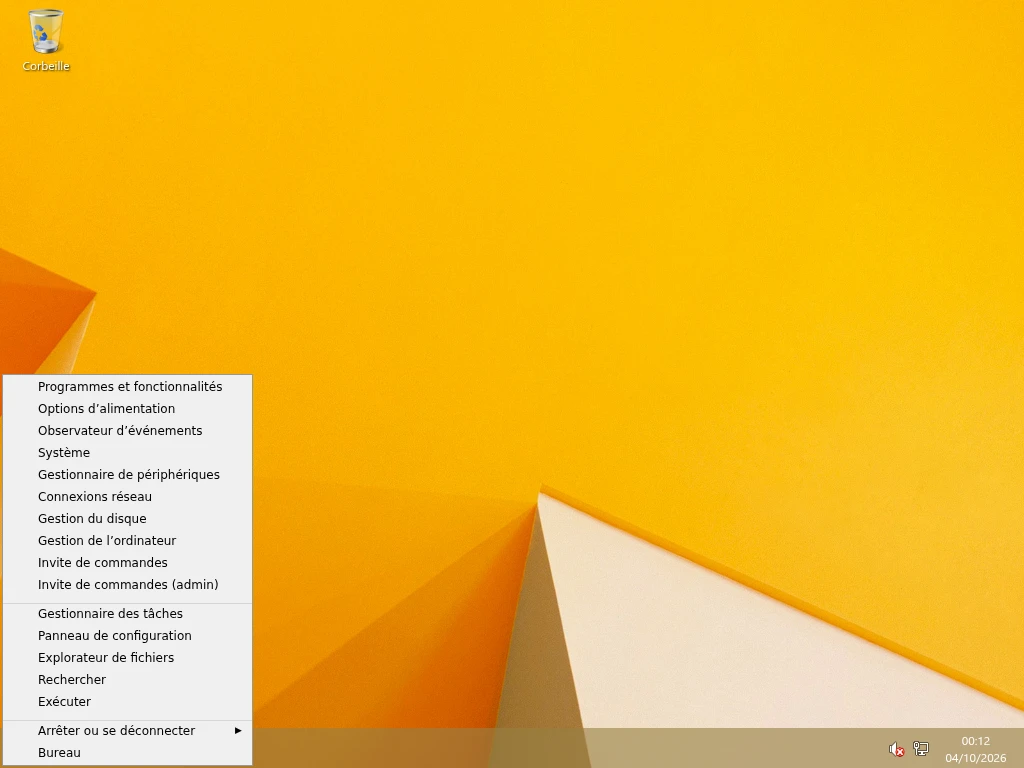Viewport: 1024px width, 768px height.
Task: Select Options d'alimentation
Action: [x=127, y=409]
